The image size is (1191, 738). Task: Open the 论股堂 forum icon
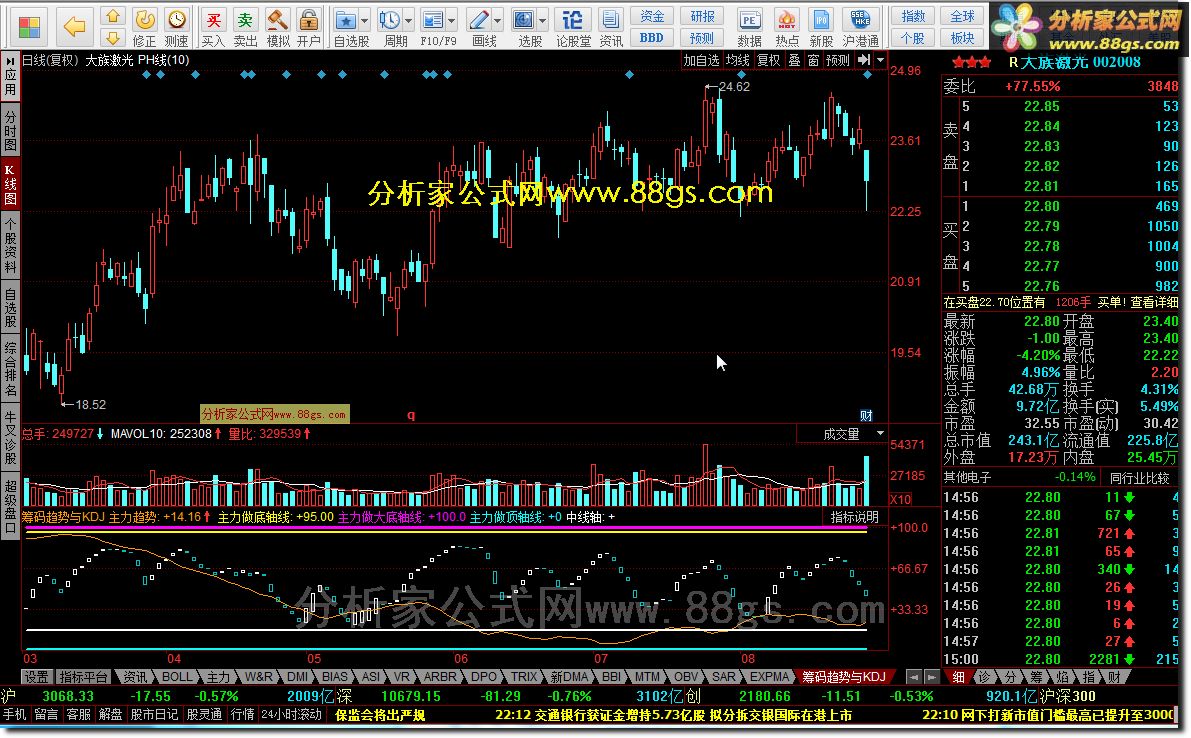(573, 27)
